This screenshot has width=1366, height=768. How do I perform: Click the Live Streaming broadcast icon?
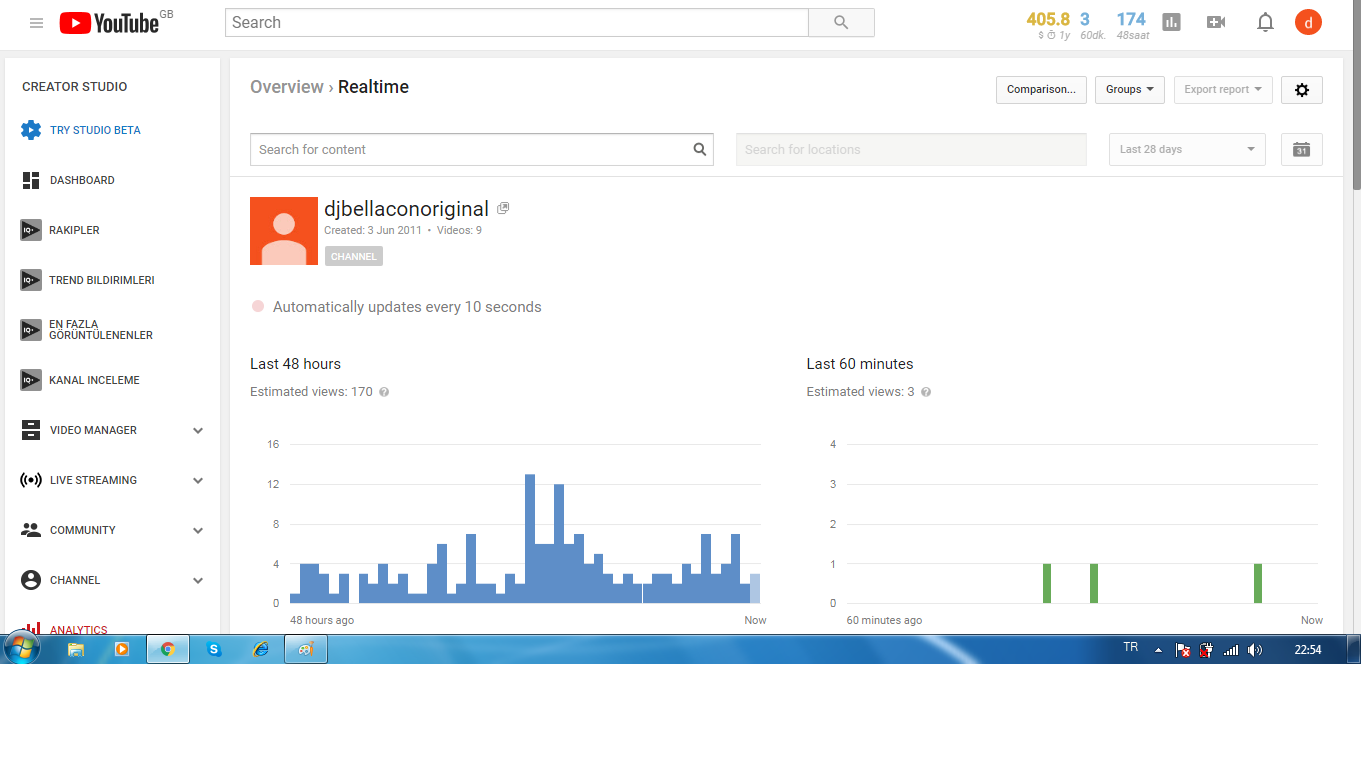click(x=31, y=480)
